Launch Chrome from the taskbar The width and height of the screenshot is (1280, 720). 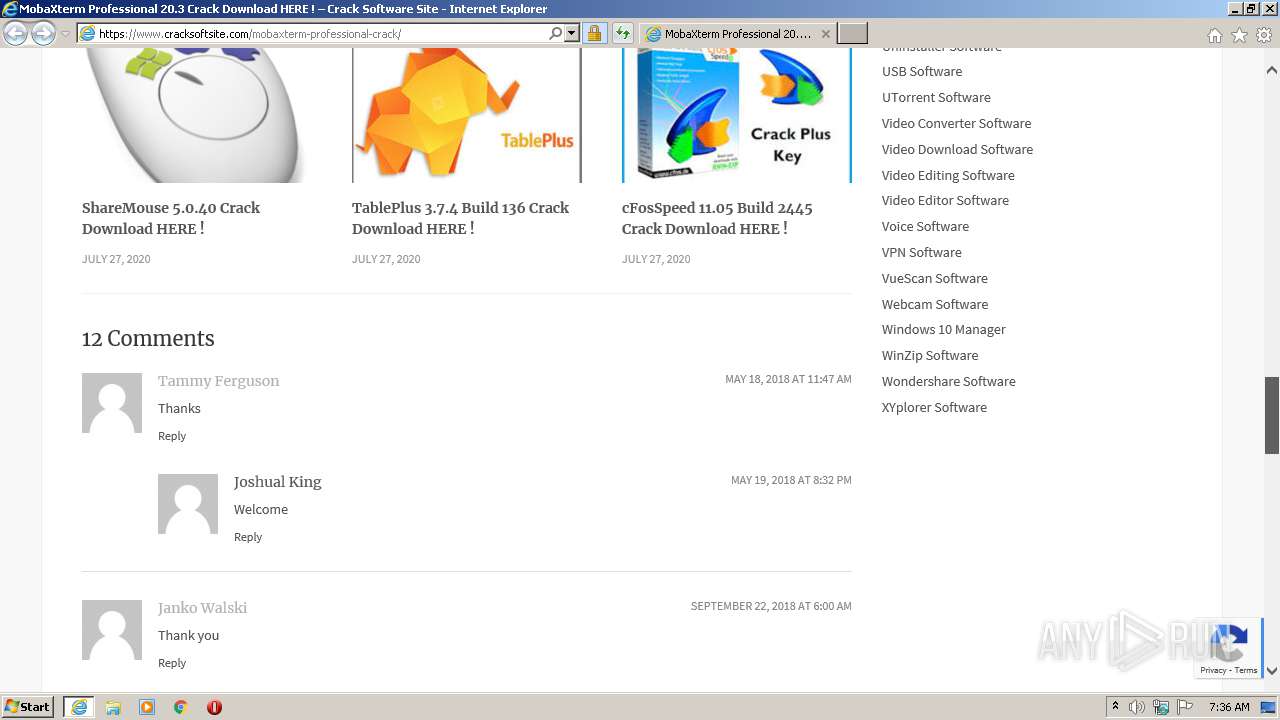pyautogui.click(x=181, y=707)
